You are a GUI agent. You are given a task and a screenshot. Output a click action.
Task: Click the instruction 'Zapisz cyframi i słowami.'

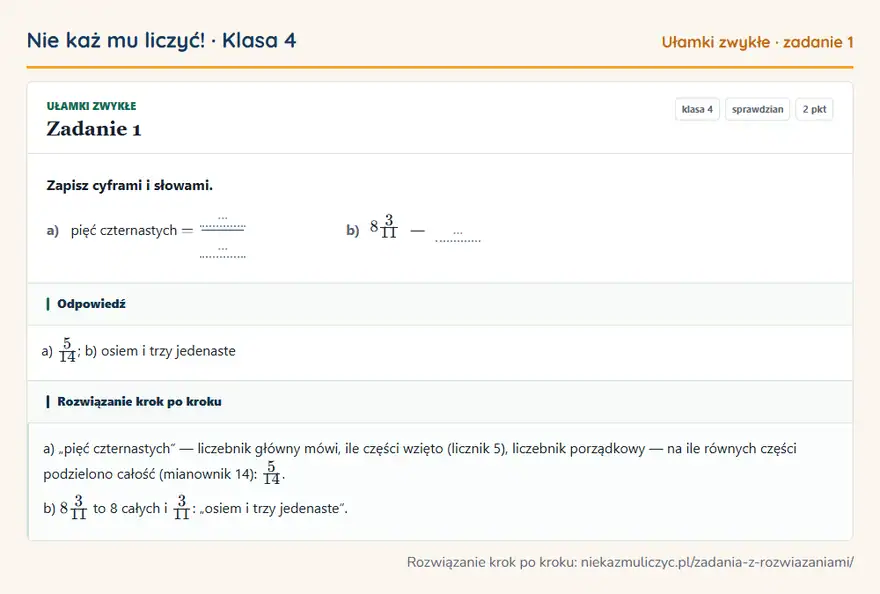click(130, 185)
